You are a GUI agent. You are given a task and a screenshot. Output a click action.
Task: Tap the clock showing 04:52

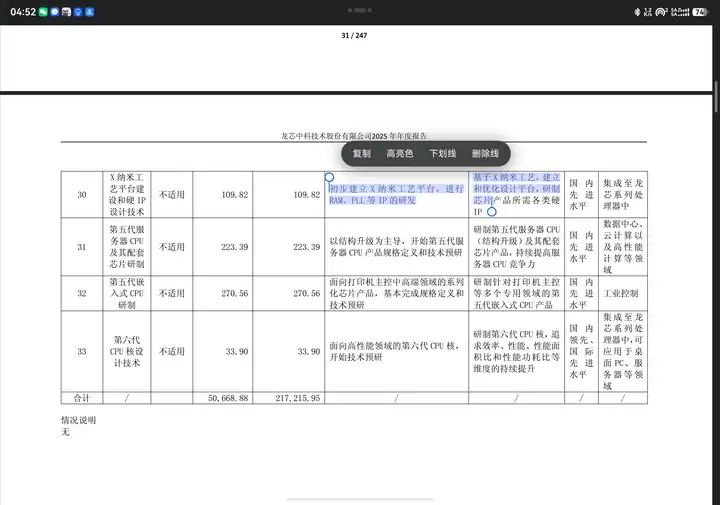(23, 12)
